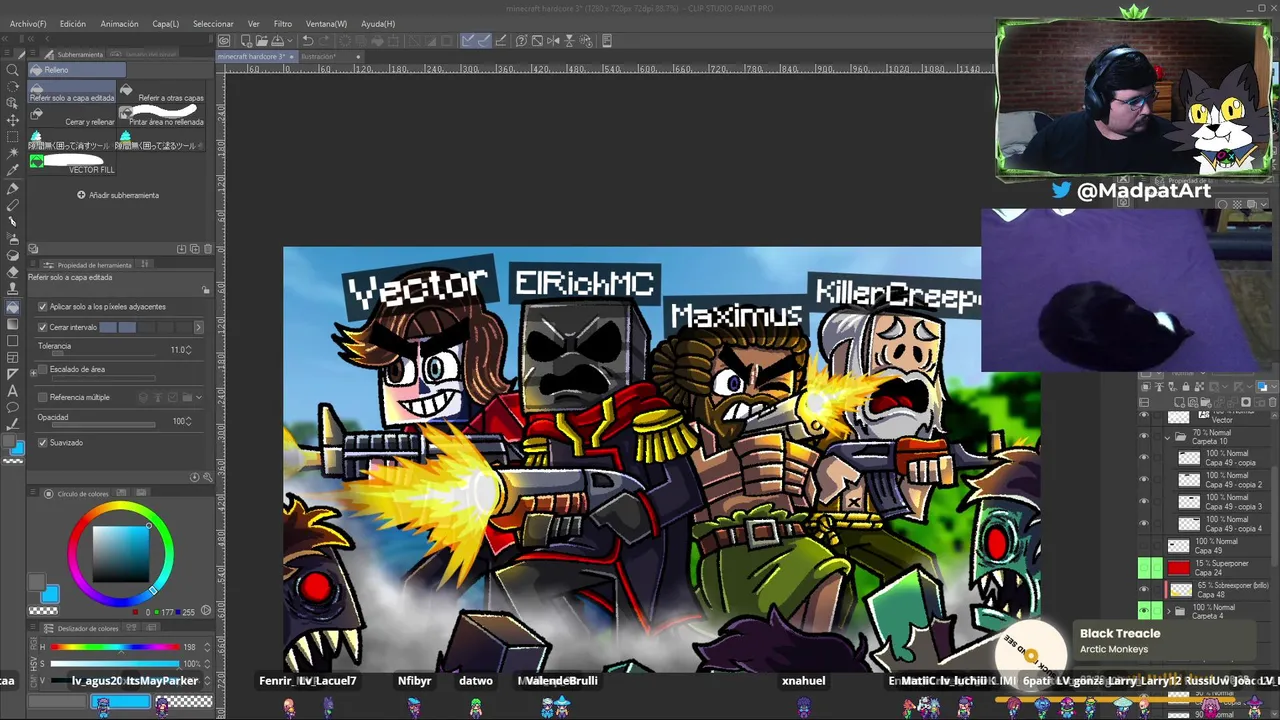Select the Balloon tool
The width and height of the screenshot is (1280, 720).
coord(12,408)
